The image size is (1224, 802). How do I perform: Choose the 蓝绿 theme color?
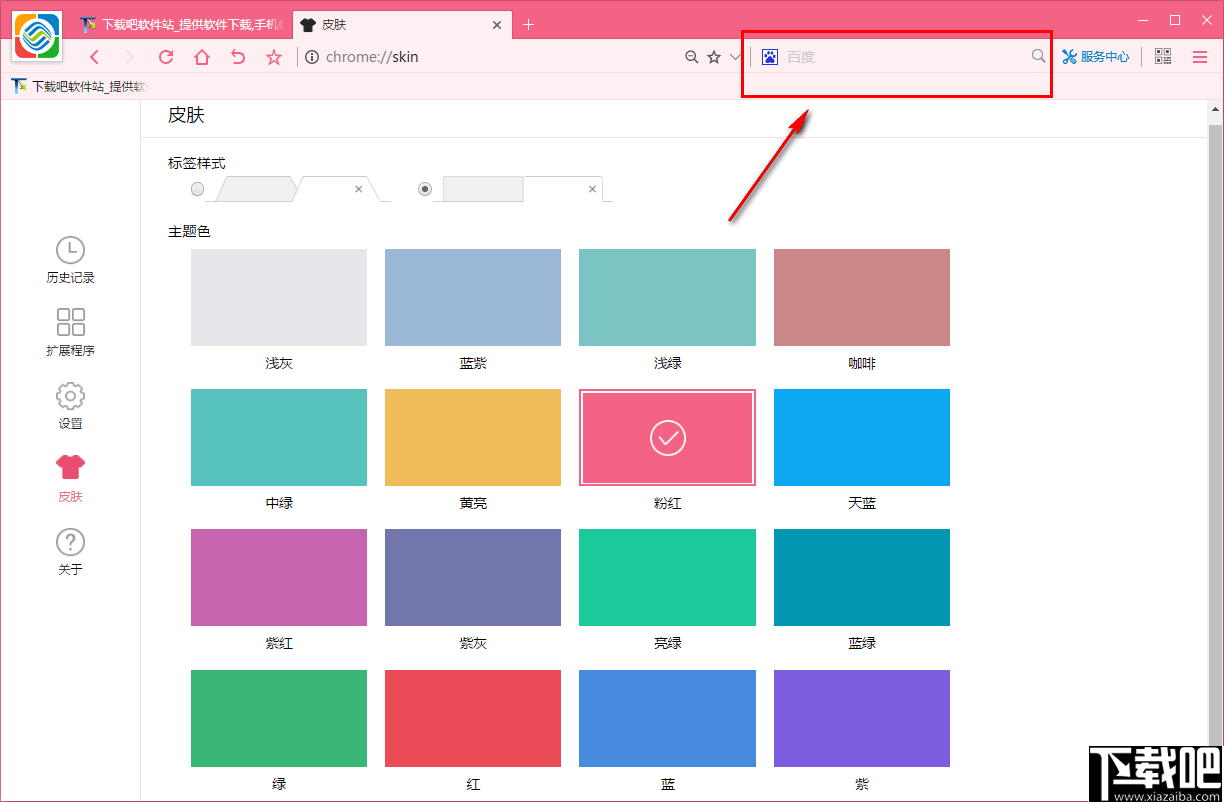pos(862,577)
